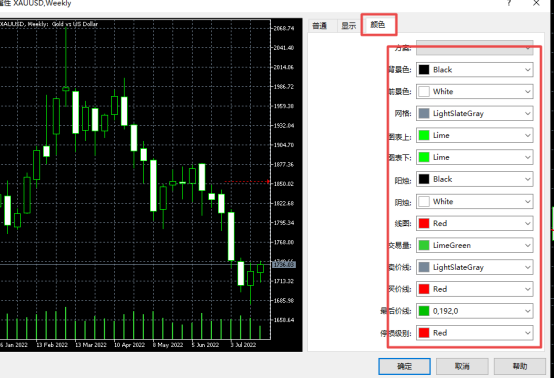The image size is (554, 378).
Task: Click the ? help icon in title bar
Action: 509,3
